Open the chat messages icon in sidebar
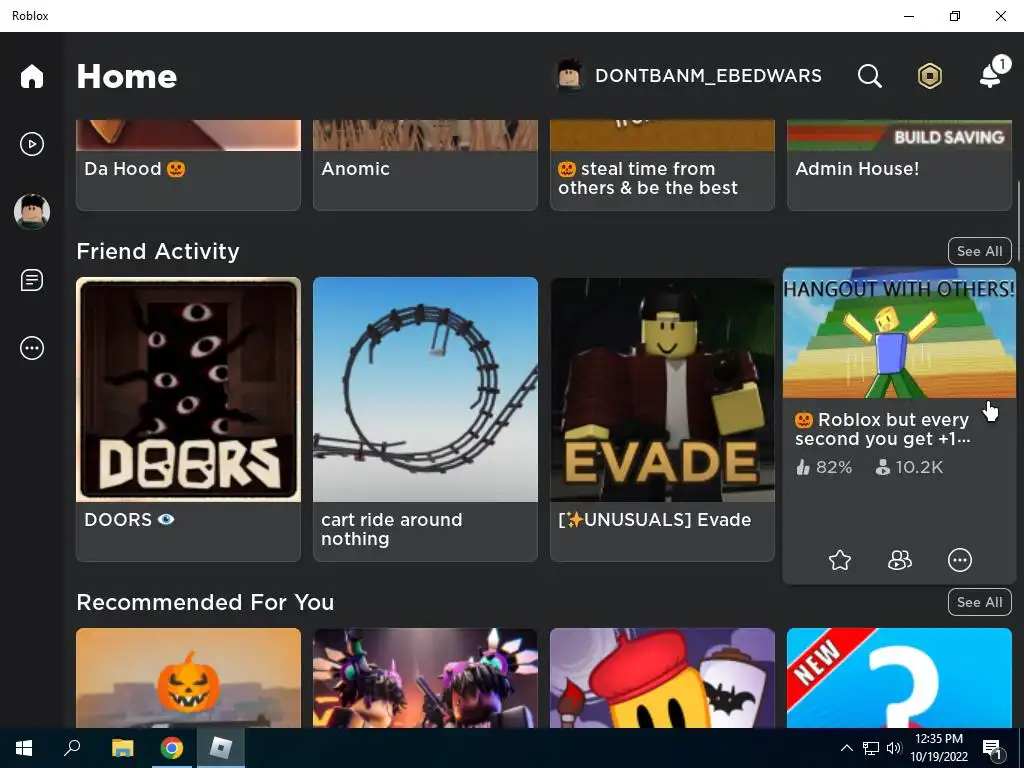 (31, 280)
